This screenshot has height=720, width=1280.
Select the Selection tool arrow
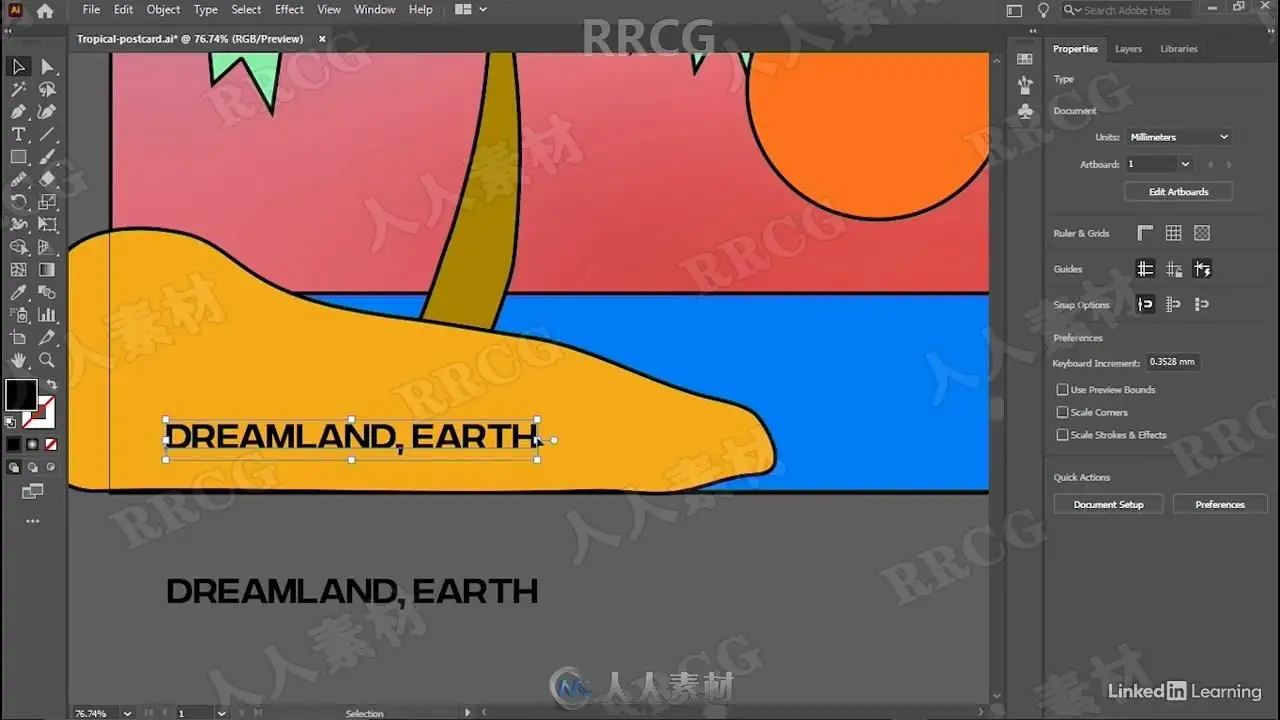click(x=18, y=66)
